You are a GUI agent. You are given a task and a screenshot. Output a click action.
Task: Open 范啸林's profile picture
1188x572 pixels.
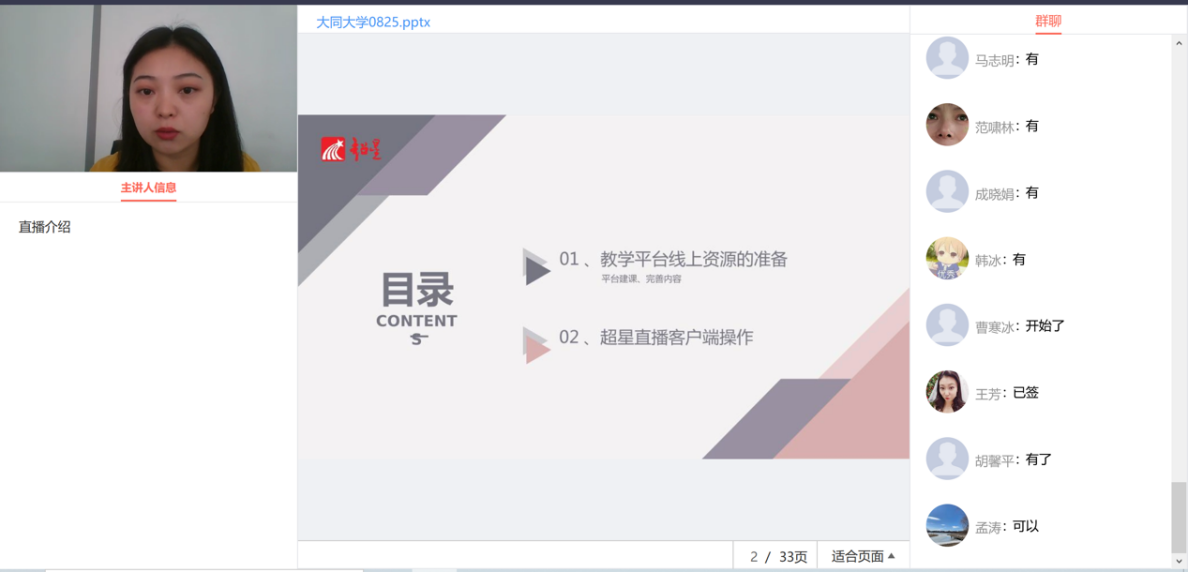click(947, 125)
